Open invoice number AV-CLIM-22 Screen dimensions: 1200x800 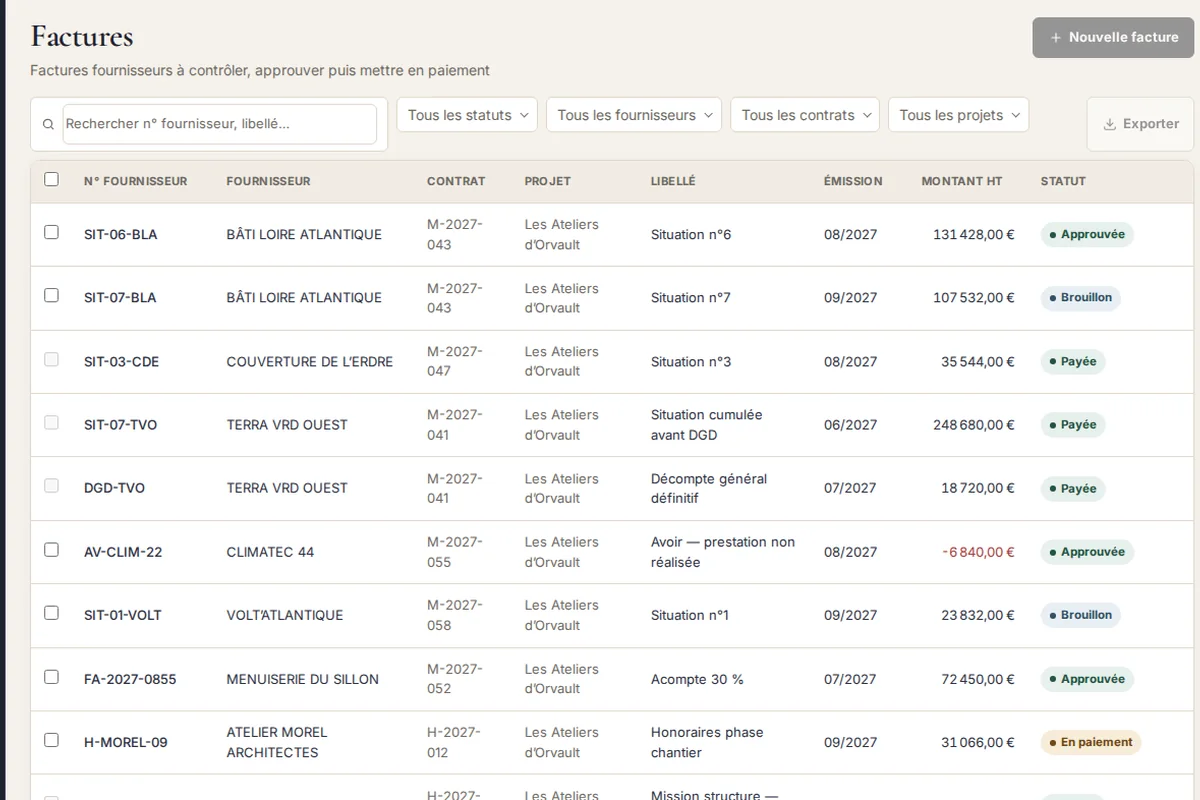tap(123, 552)
